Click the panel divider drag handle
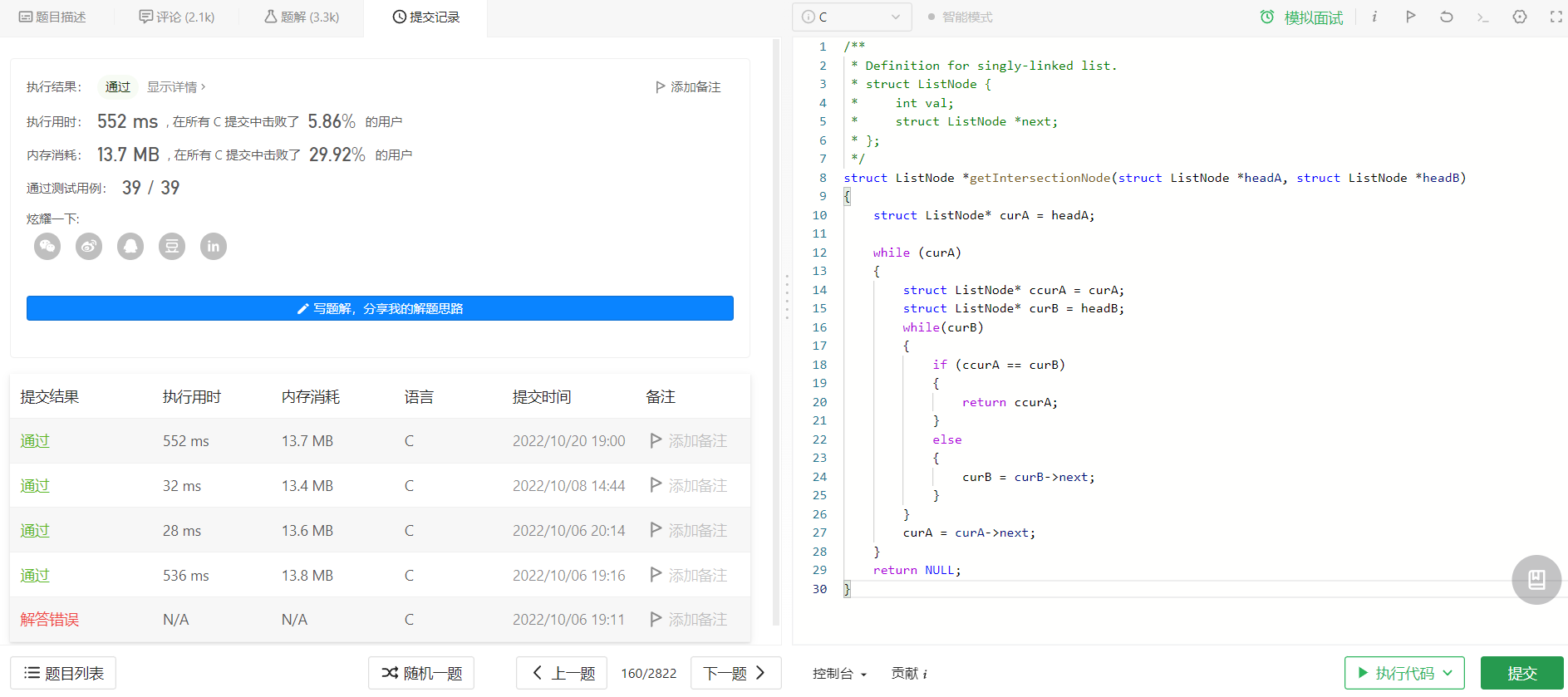This screenshot has height=697, width=1568. coord(787,297)
